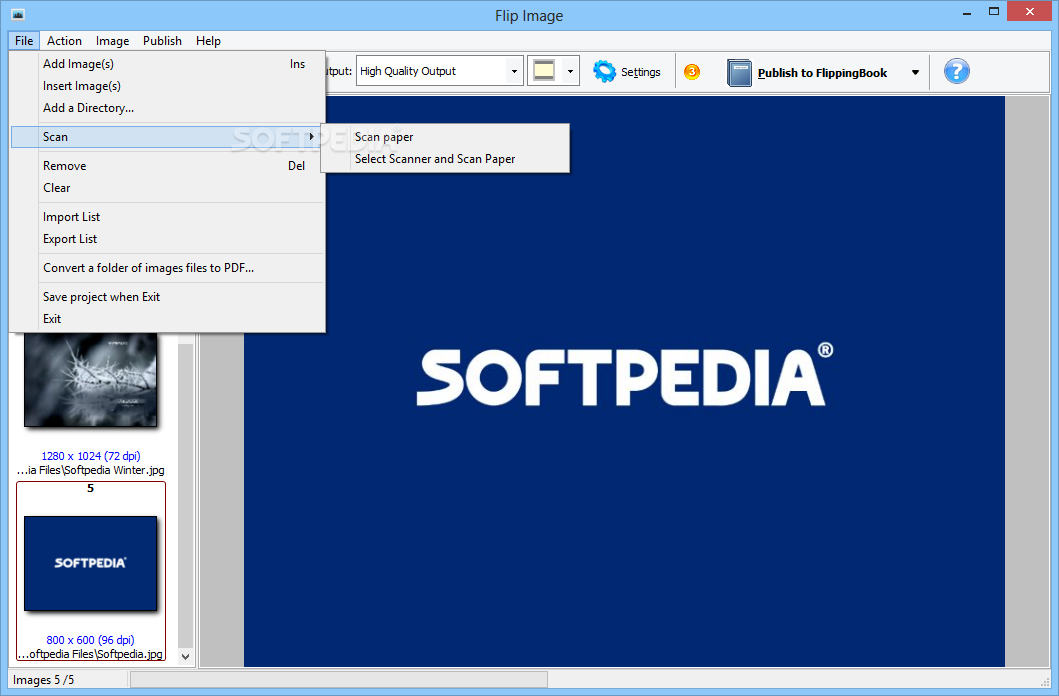
Task: Click the status bar progress bar
Action: click(339, 680)
